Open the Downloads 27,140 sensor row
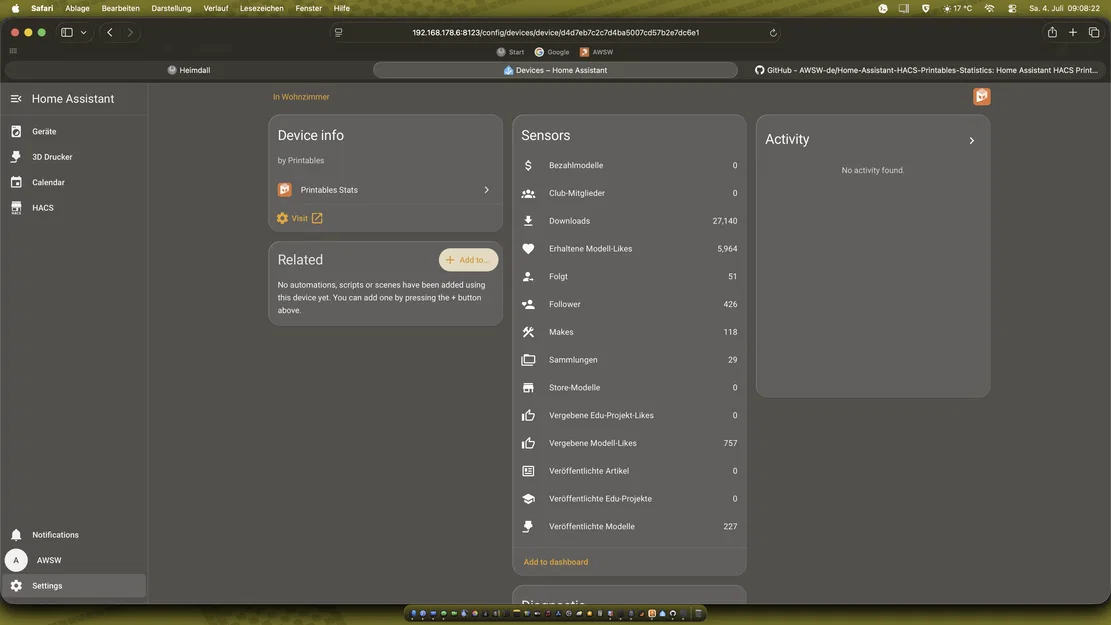The height and width of the screenshot is (625, 1111). 629,221
